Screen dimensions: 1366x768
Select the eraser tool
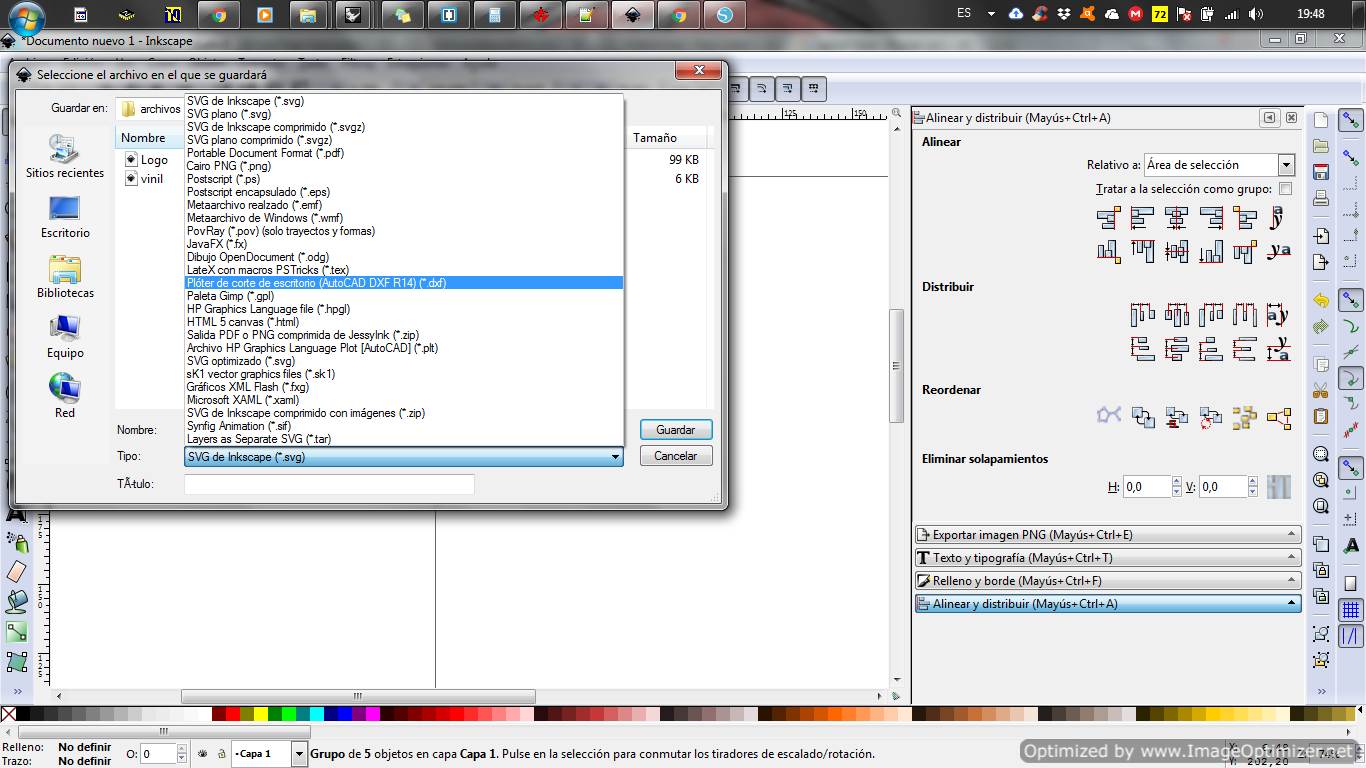coord(17,571)
